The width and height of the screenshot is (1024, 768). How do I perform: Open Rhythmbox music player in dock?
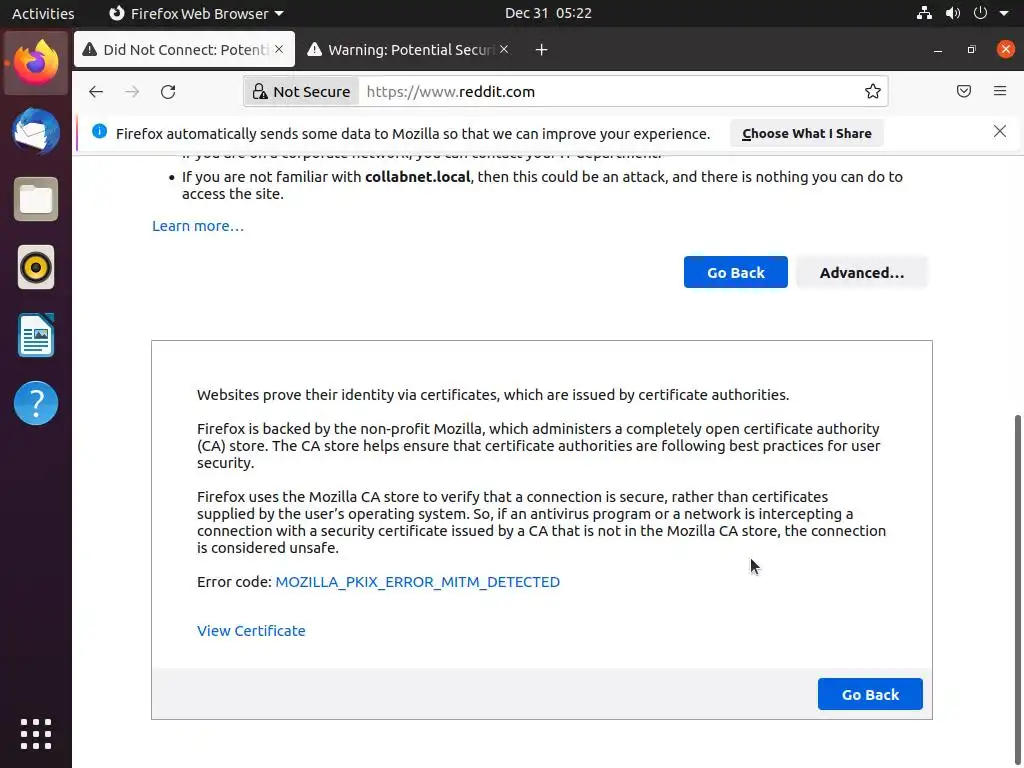36,267
